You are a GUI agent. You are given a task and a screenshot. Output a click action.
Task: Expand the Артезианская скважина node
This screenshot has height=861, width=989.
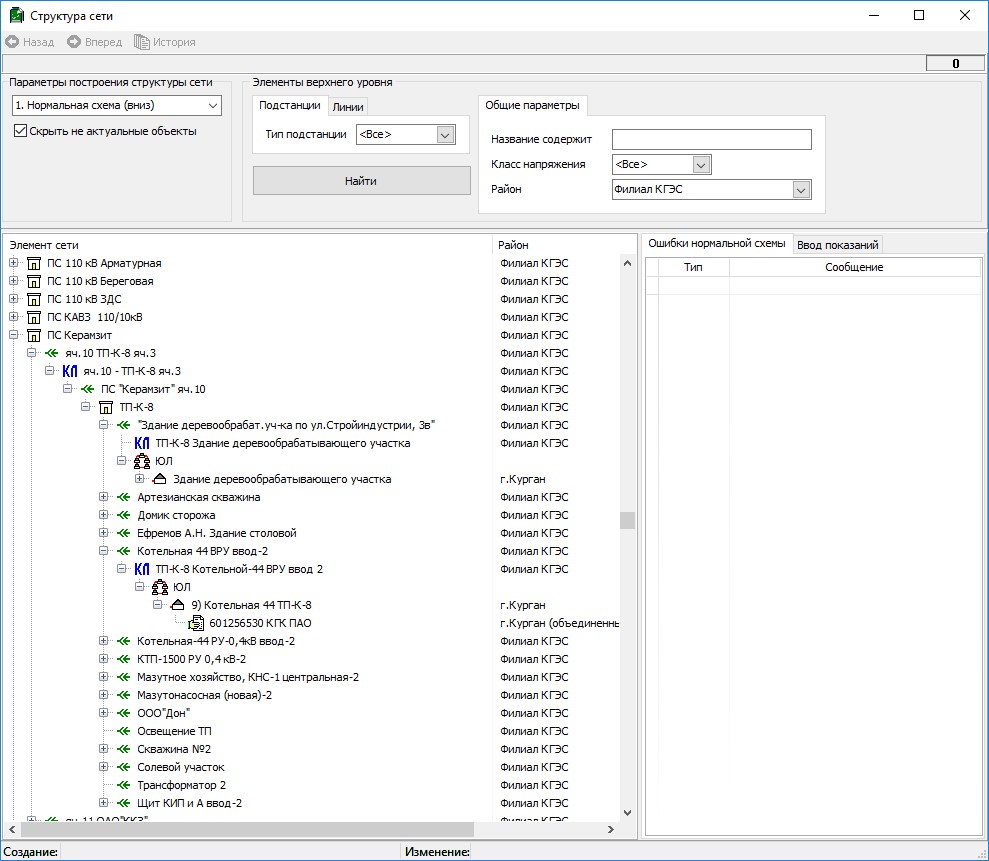103,497
